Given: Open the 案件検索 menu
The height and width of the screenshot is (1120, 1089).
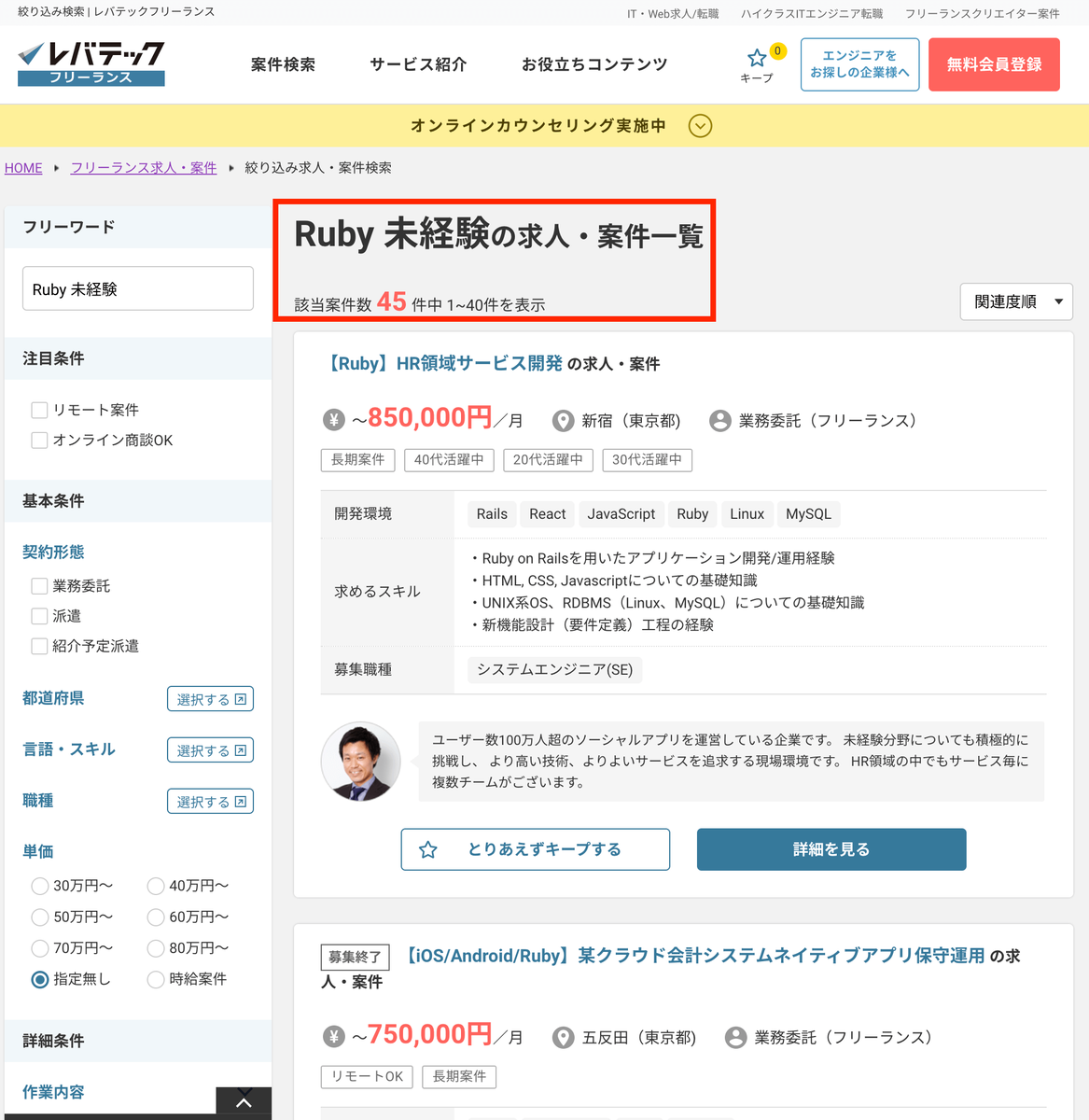Looking at the screenshot, I should pyautogui.click(x=283, y=64).
